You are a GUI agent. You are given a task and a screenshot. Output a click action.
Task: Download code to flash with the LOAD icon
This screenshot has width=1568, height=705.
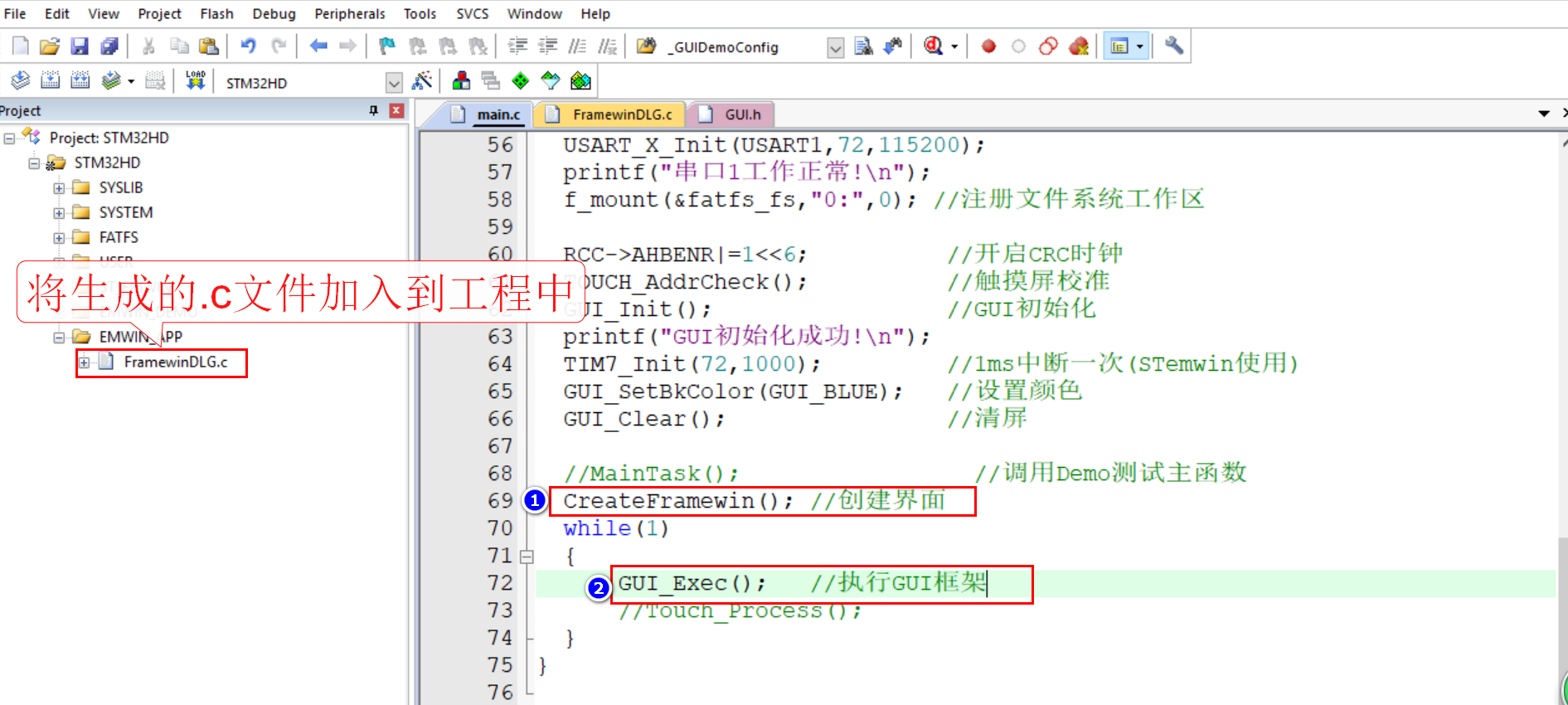point(196,81)
